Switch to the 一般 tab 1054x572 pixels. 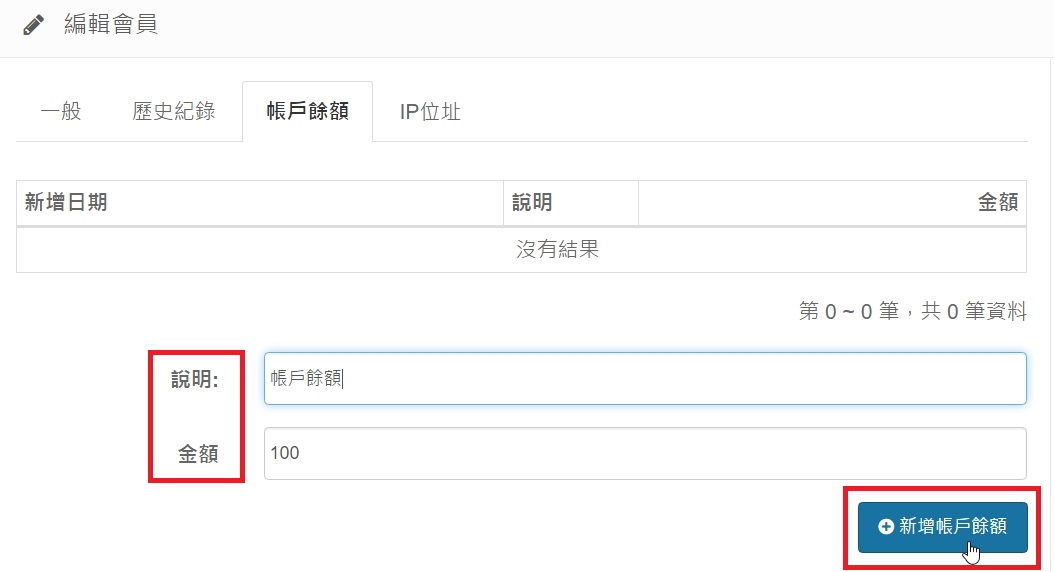pos(60,111)
